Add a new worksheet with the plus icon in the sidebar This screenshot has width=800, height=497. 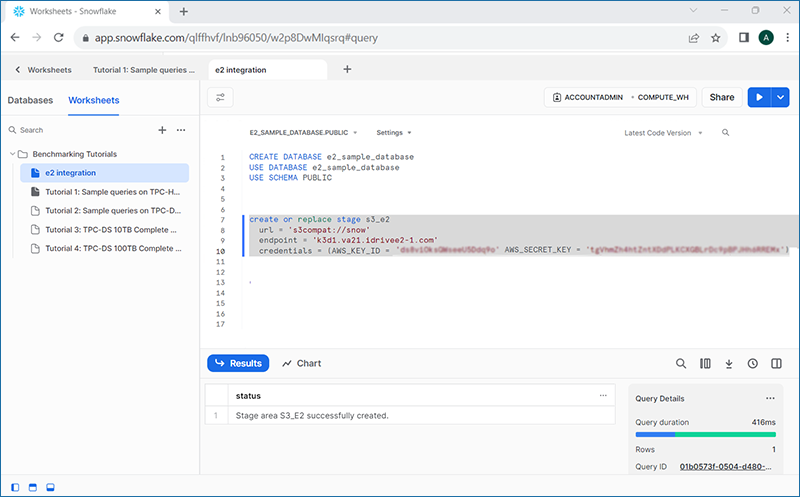(x=162, y=130)
